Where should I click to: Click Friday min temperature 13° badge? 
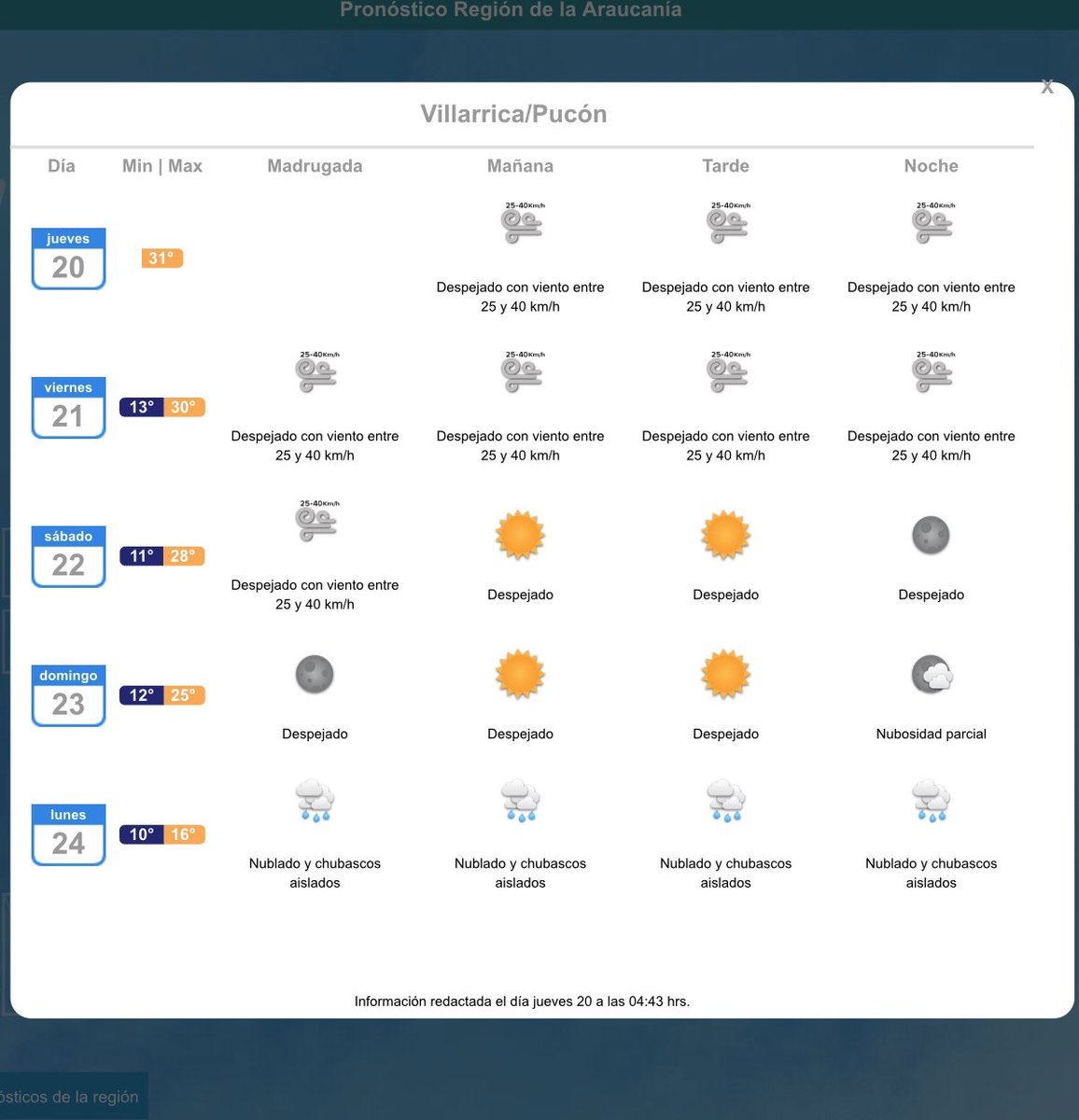click(x=141, y=407)
